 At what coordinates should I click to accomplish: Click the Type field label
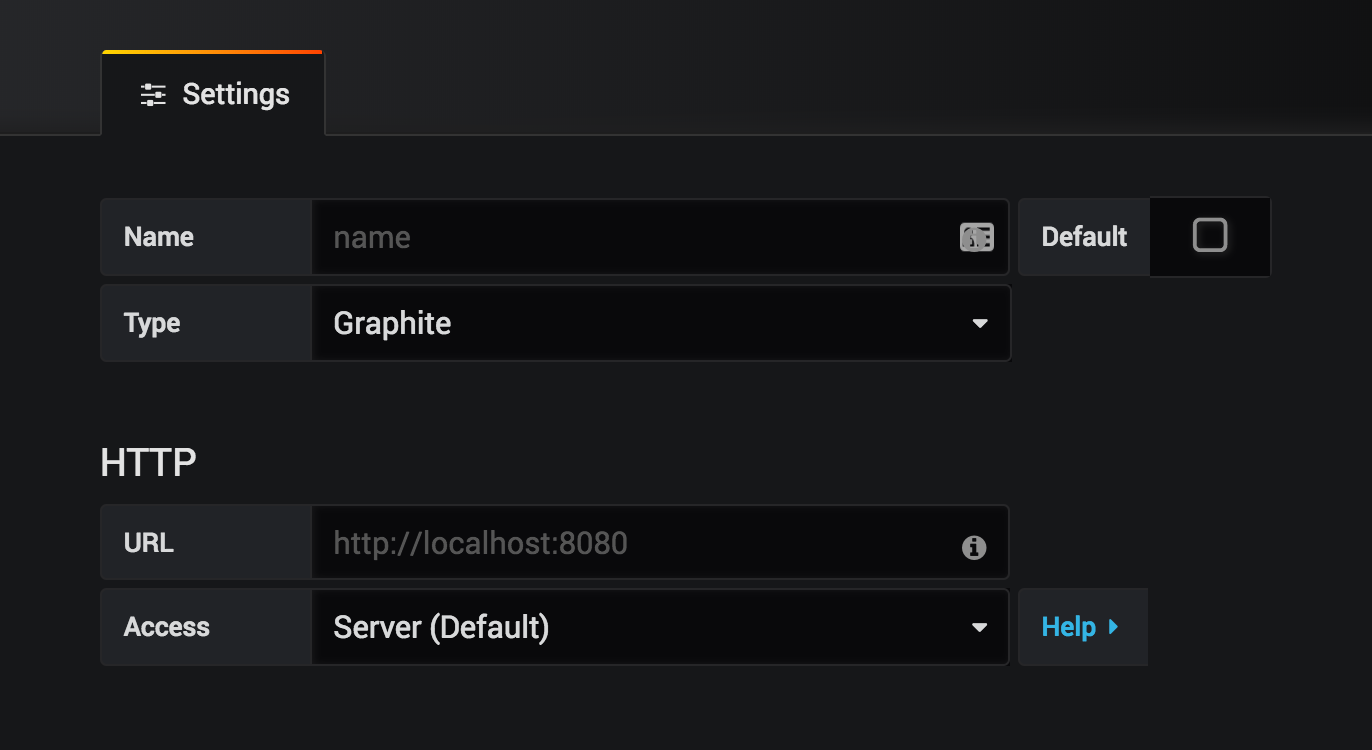[x=152, y=323]
